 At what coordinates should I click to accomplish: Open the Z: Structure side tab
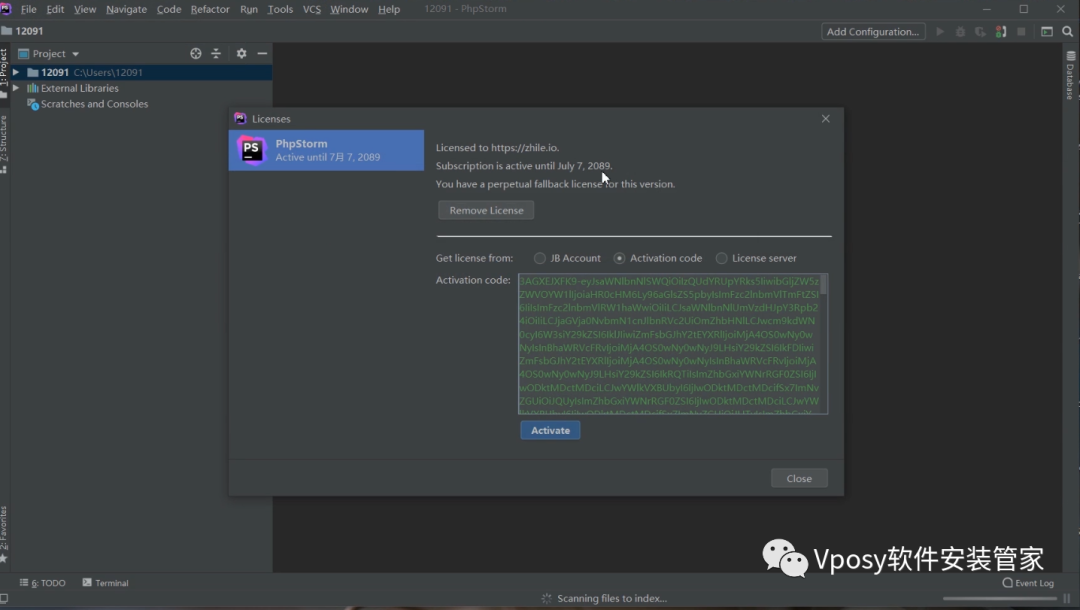(4, 143)
